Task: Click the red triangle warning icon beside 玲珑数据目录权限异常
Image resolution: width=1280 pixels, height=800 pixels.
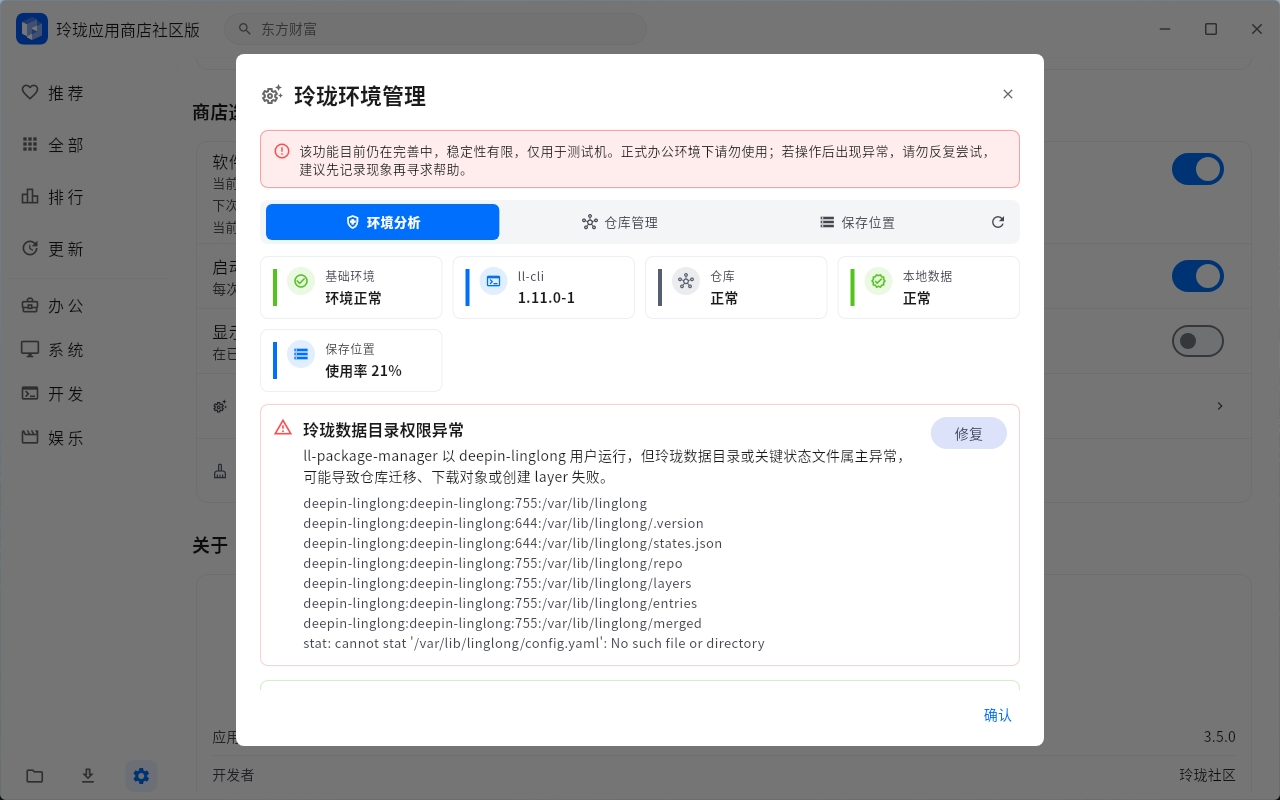Action: click(283, 428)
